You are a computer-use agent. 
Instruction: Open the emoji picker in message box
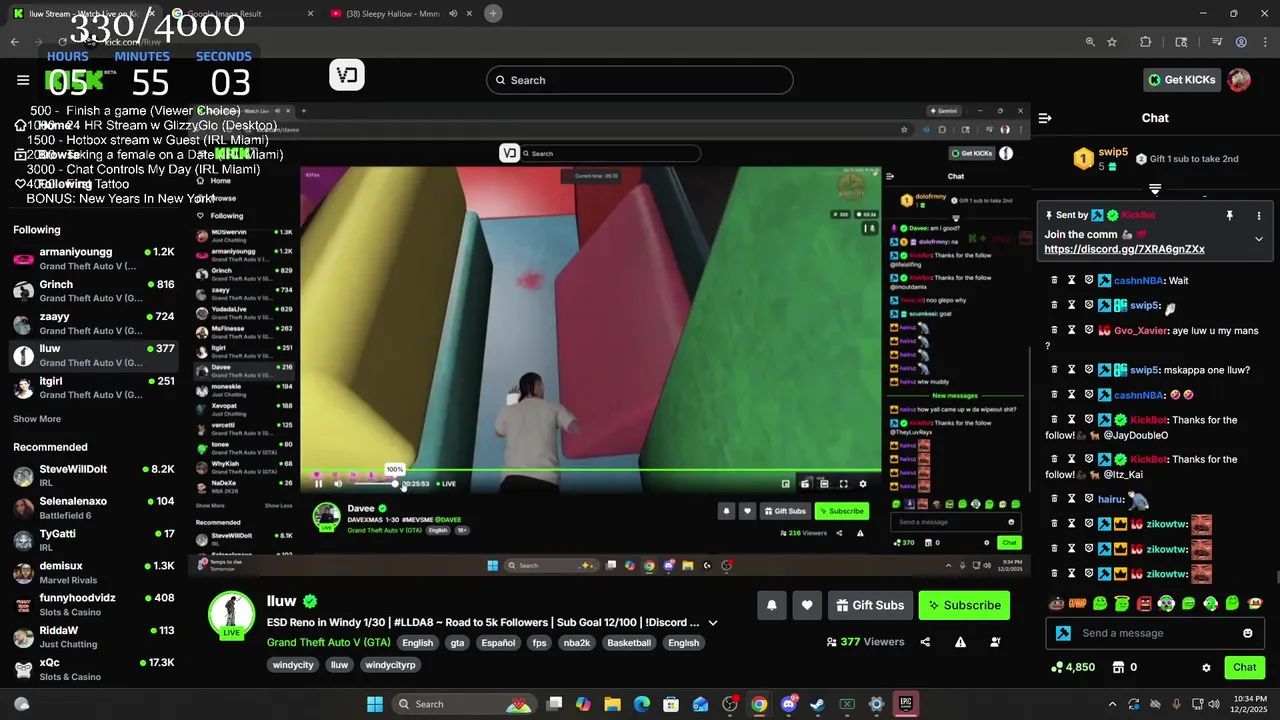click(x=1247, y=633)
